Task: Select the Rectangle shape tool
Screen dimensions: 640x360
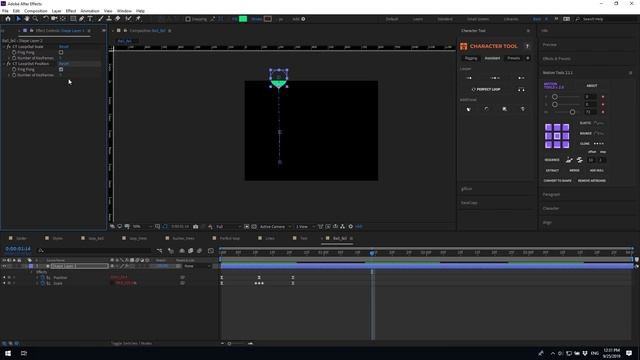Action: tap(73, 19)
